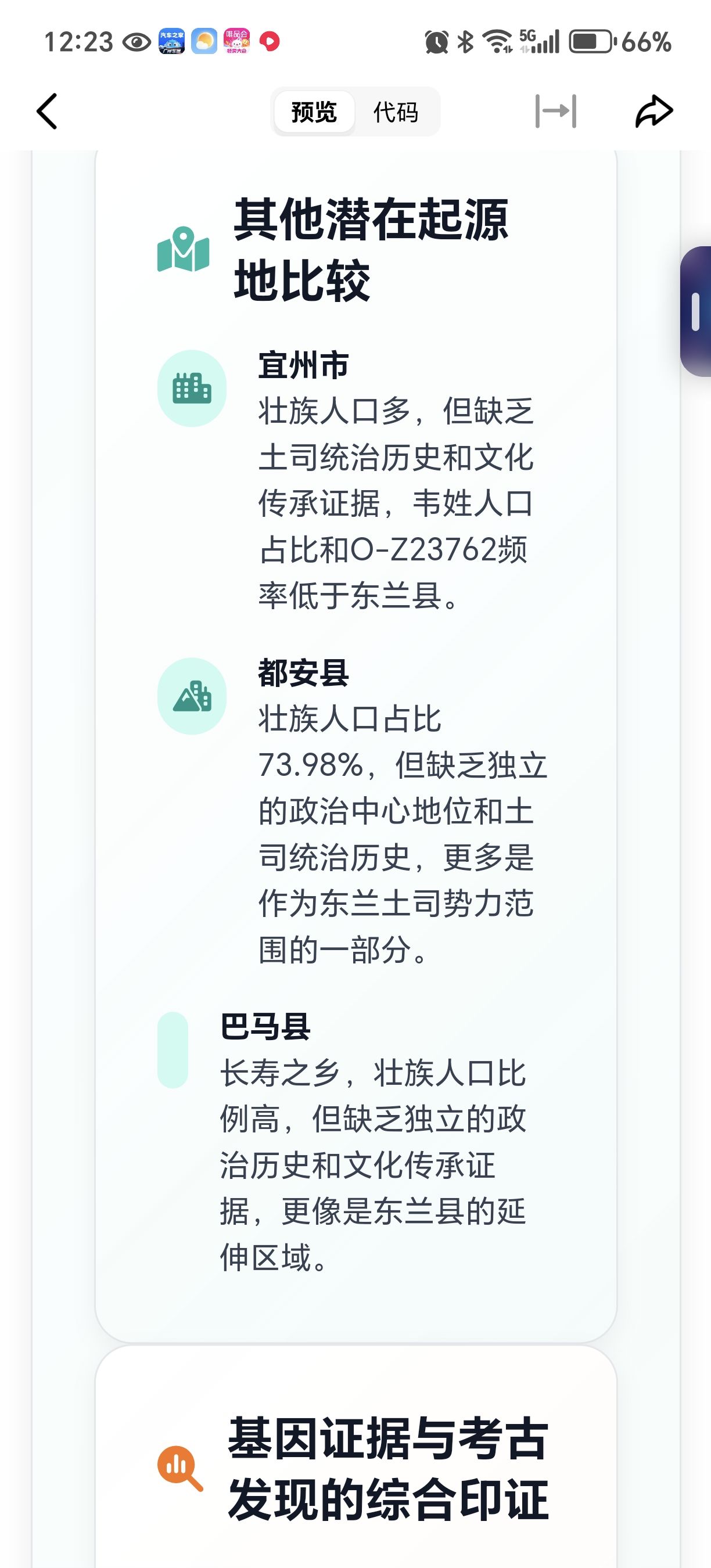Tap the 宜州市 heading
Viewport: 711px width, 1568px height.
point(303,366)
